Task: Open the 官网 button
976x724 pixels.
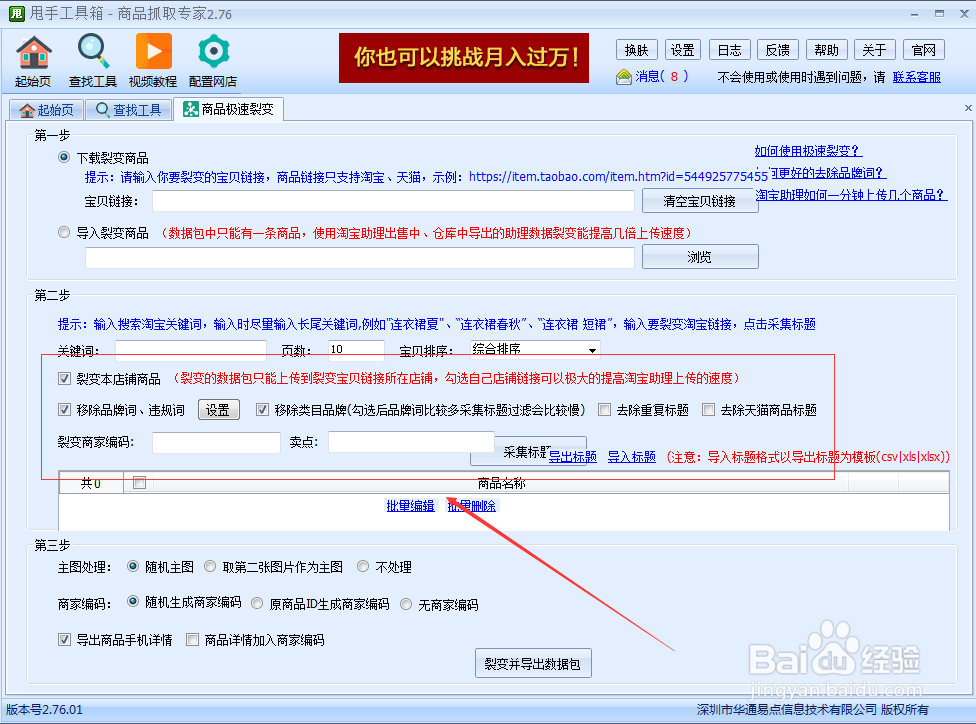Action: 924,50
